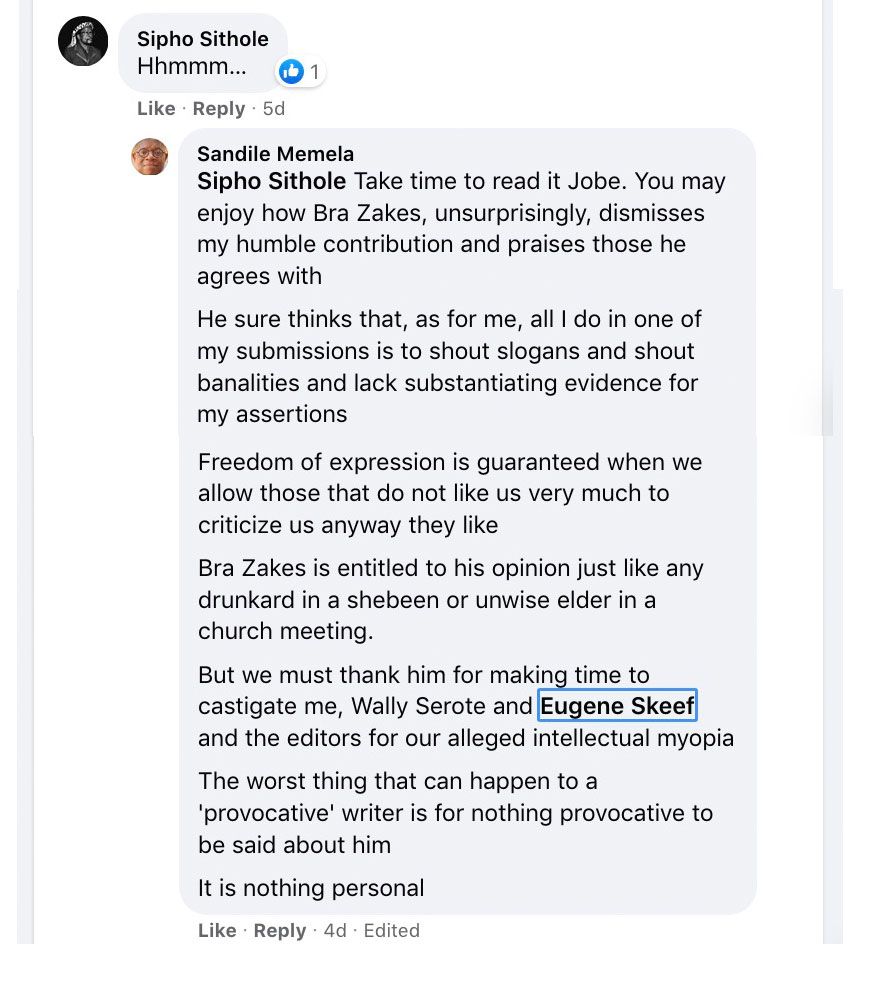
Task: Click the "Bra Zakes is entitled" paragraph
Action: tap(450, 600)
